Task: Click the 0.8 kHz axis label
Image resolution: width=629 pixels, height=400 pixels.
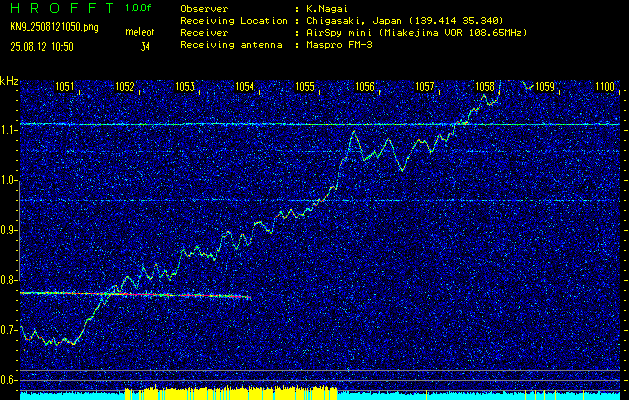Action: coord(9,280)
